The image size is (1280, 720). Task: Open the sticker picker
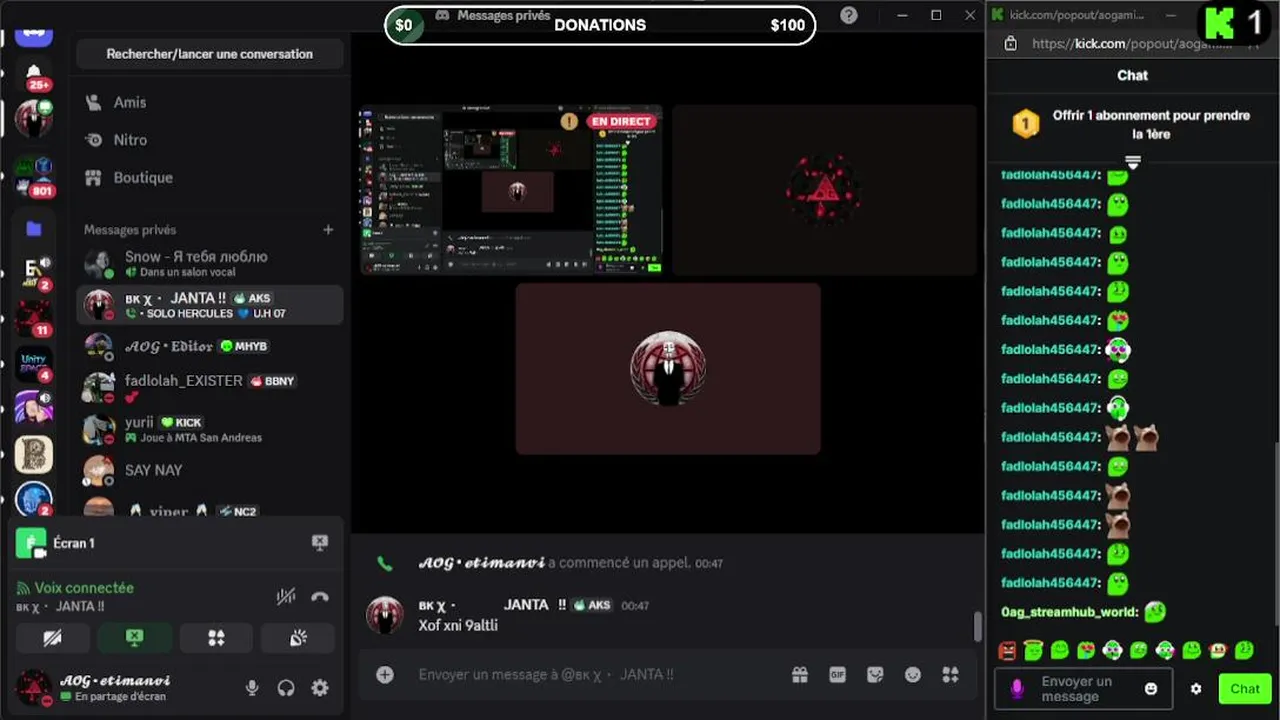(875, 675)
